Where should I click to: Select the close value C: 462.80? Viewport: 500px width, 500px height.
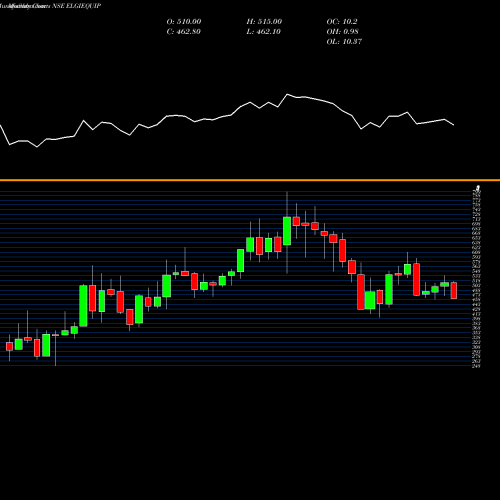[x=183, y=31]
